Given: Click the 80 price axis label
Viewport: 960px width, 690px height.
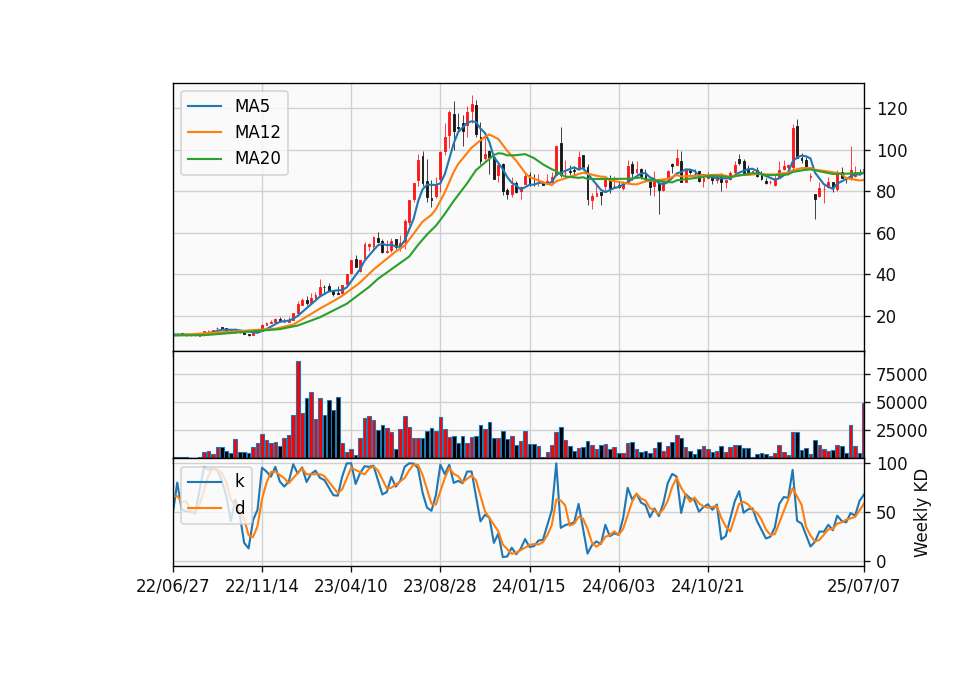Looking at the screenshot, I should coord(887,192).
